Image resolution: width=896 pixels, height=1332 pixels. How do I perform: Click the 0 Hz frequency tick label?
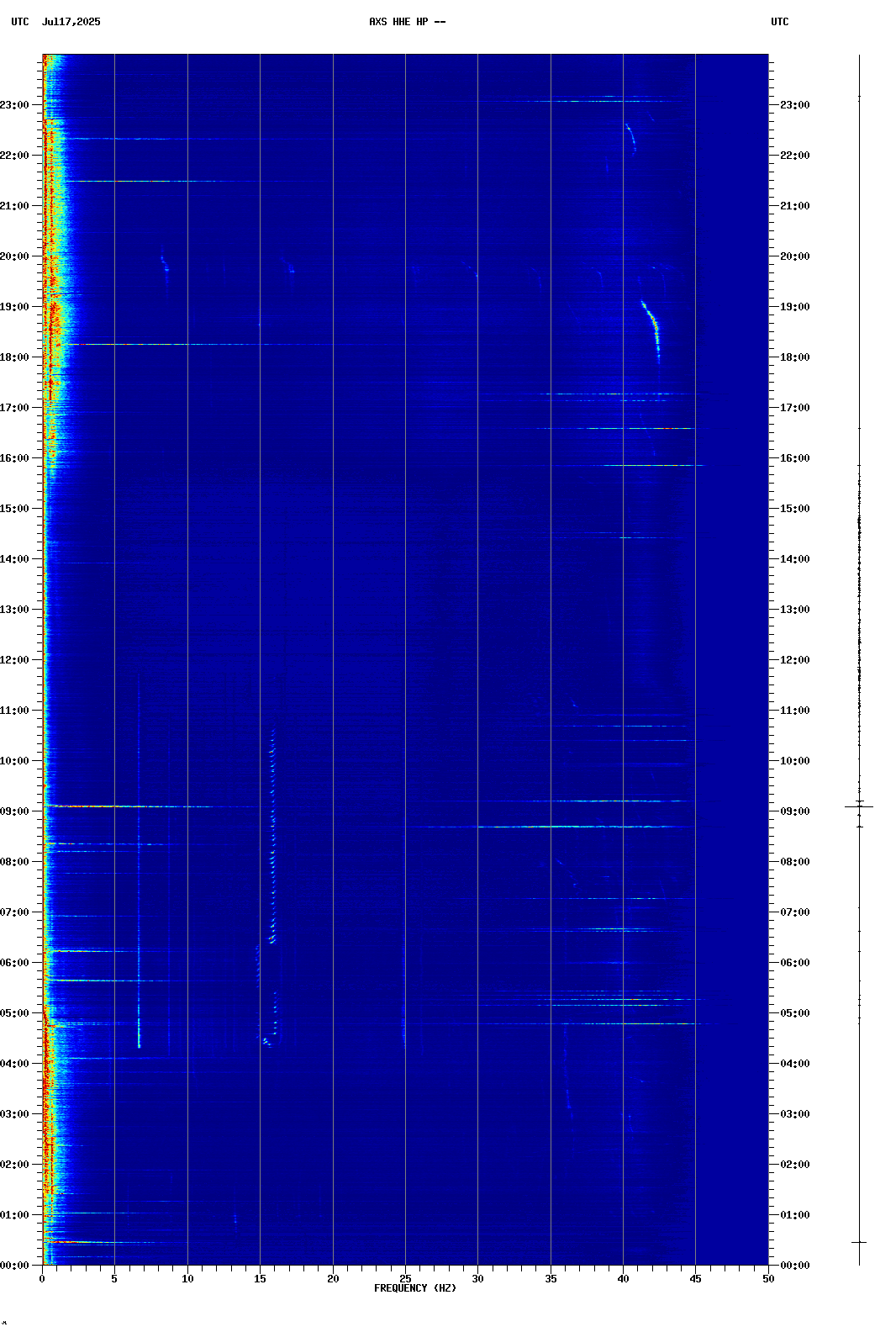42,1279
